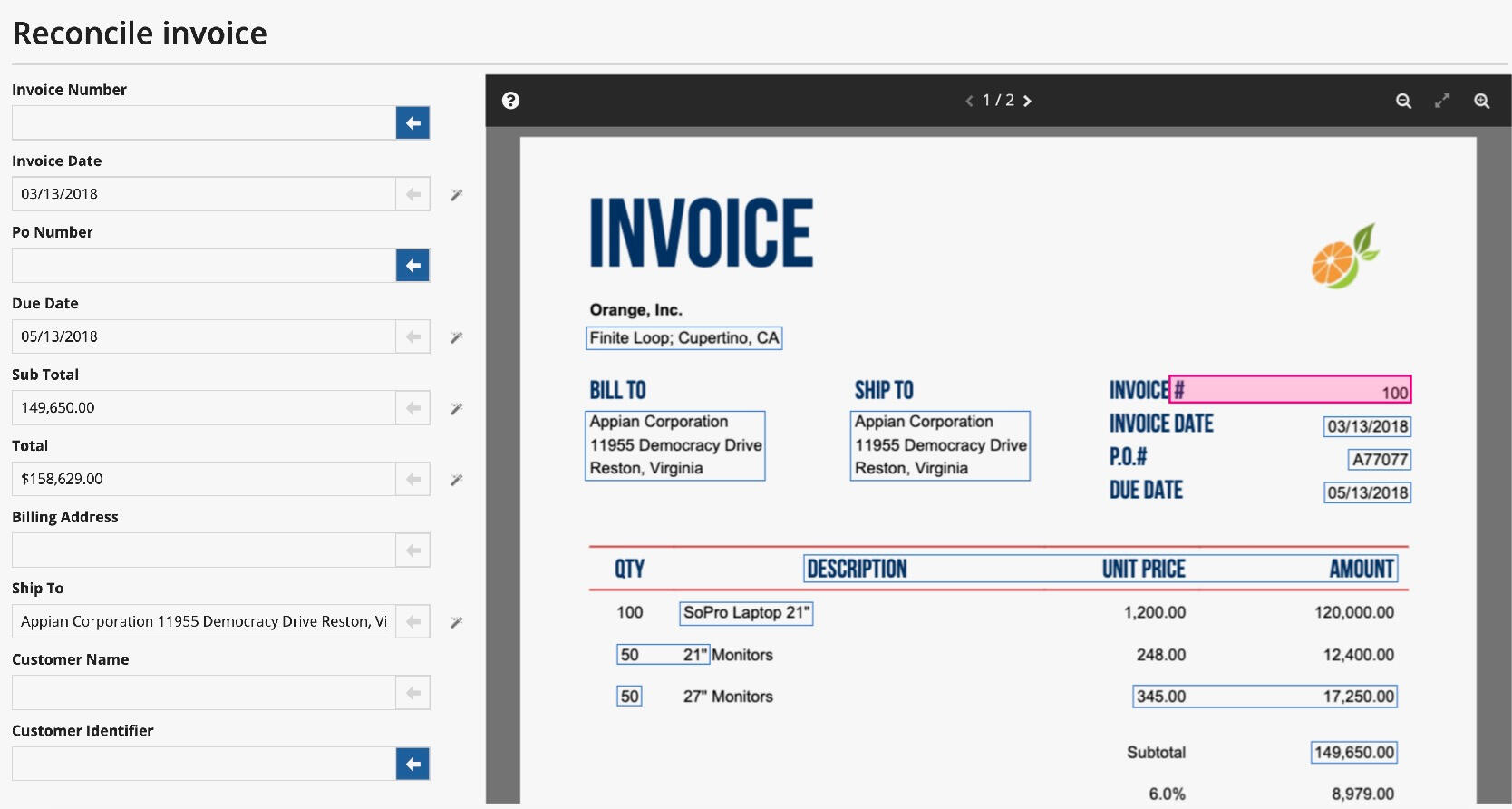Click the wand icon beside Due Date
This screenshot has width=1512, height=809.
point(457,337)
